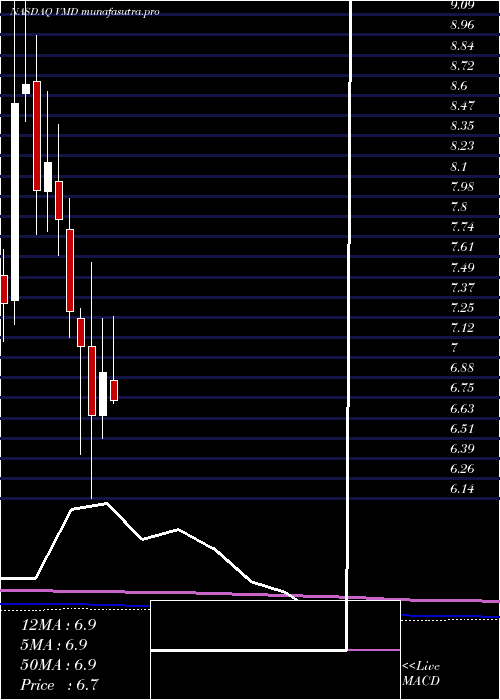Click the last red candlestick near 6.75
This screenshot has width=500, height=700.
point(114,390)
